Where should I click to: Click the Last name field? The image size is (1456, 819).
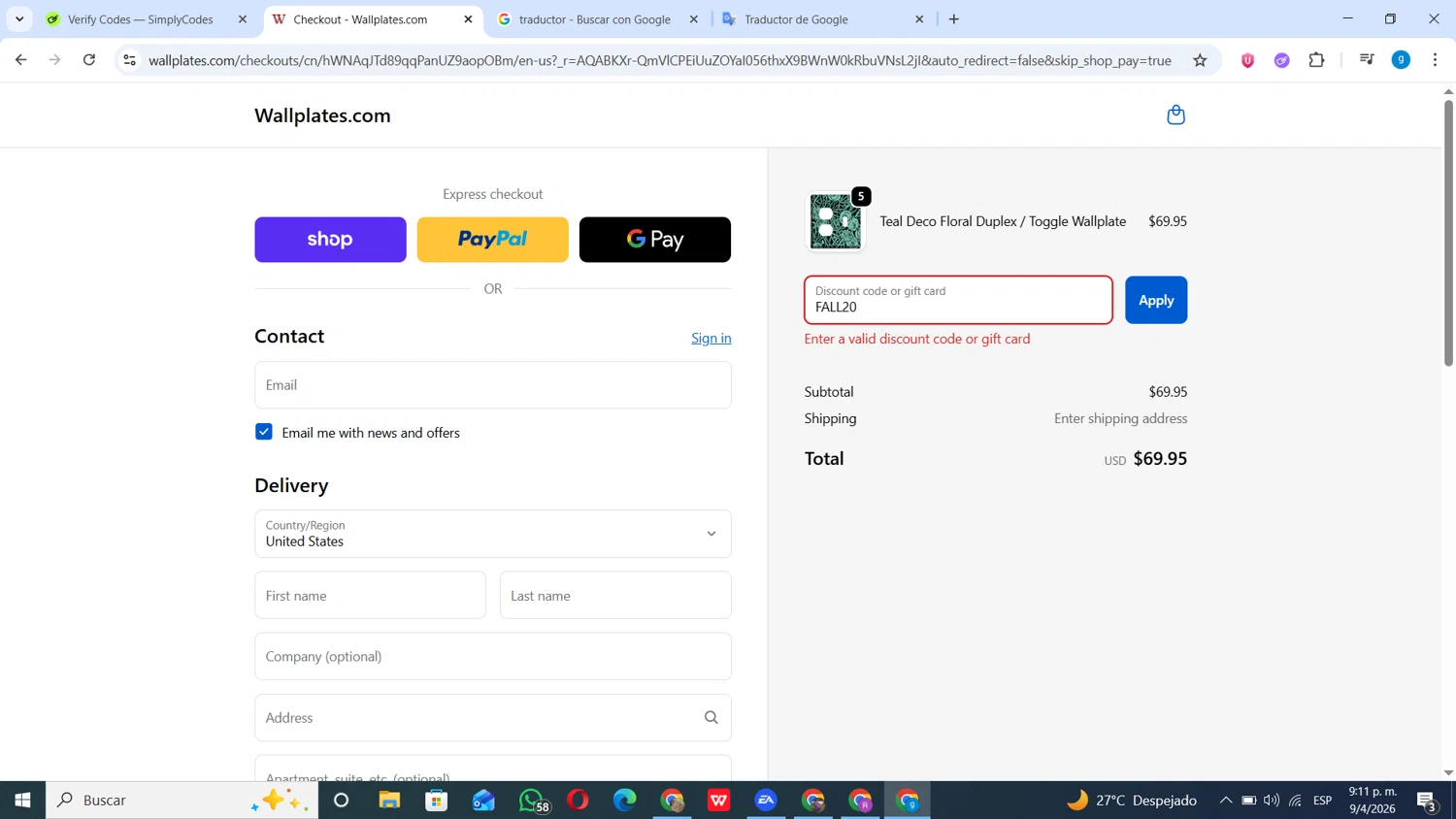point(615,595)
